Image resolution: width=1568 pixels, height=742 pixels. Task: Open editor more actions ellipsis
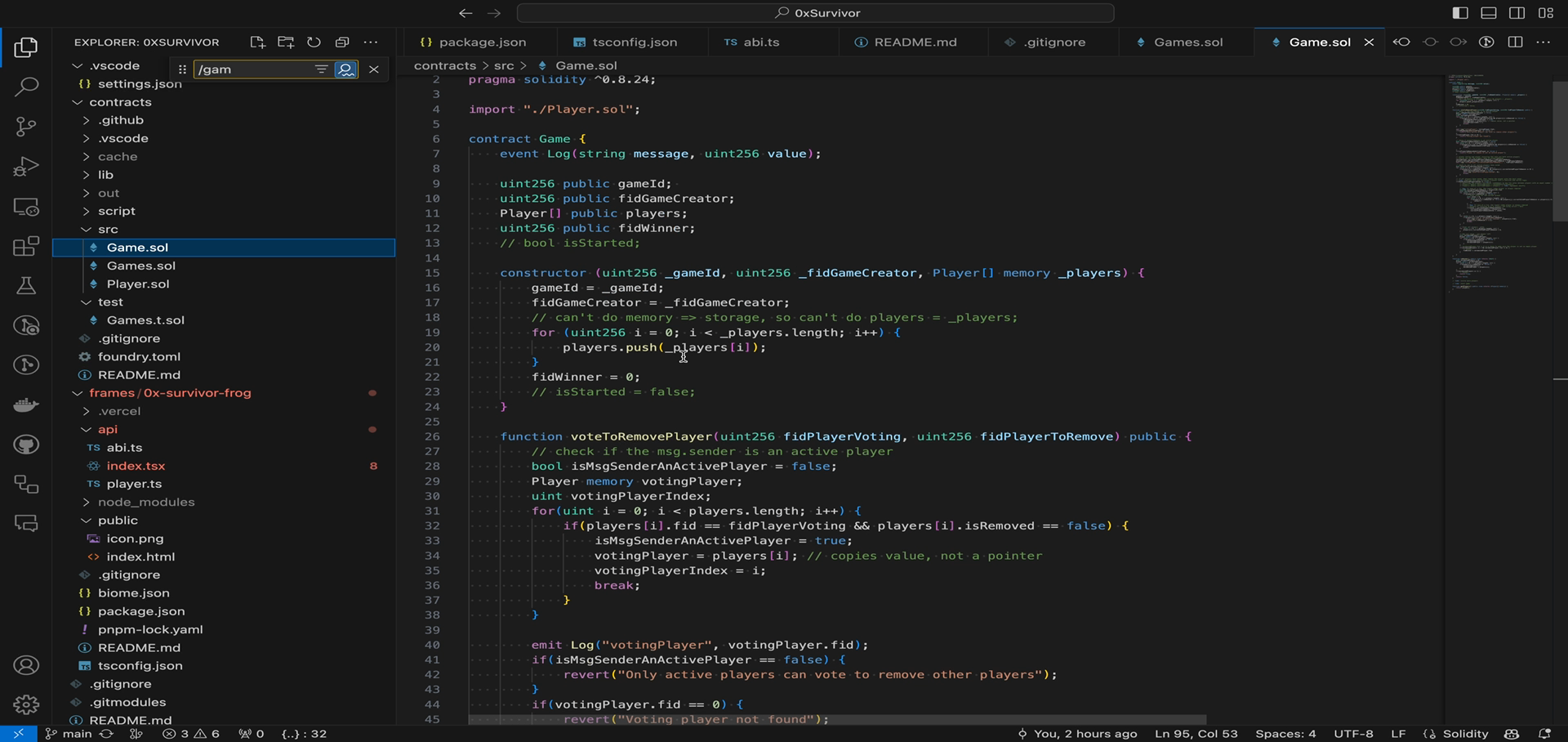pos(1543,42)
